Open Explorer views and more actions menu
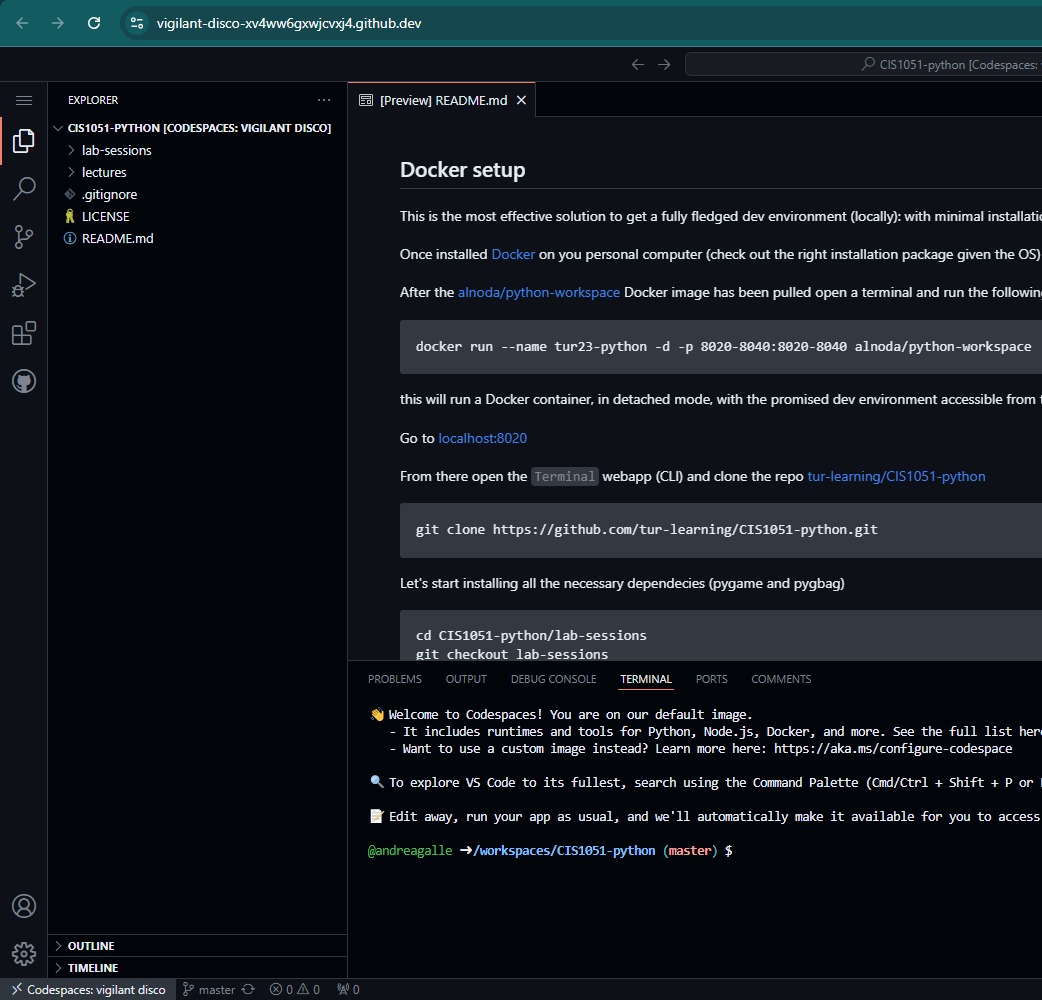Screen dimensions: 1042x1000 click(x=324, y=100)
